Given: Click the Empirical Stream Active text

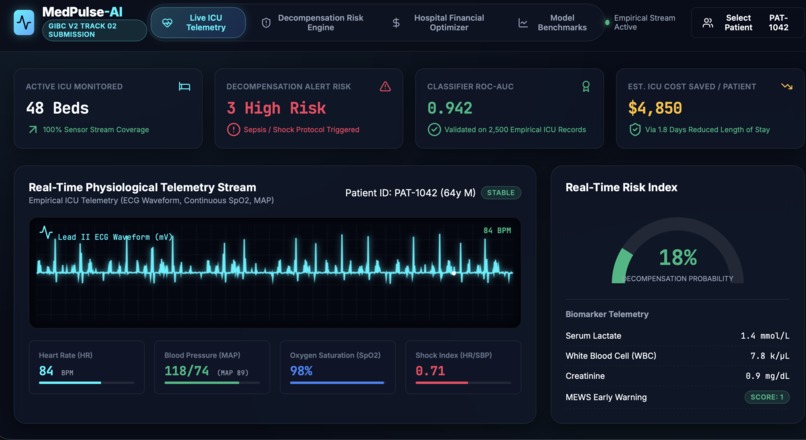Looking at the screenshot, I should click(x=645, y=23).
